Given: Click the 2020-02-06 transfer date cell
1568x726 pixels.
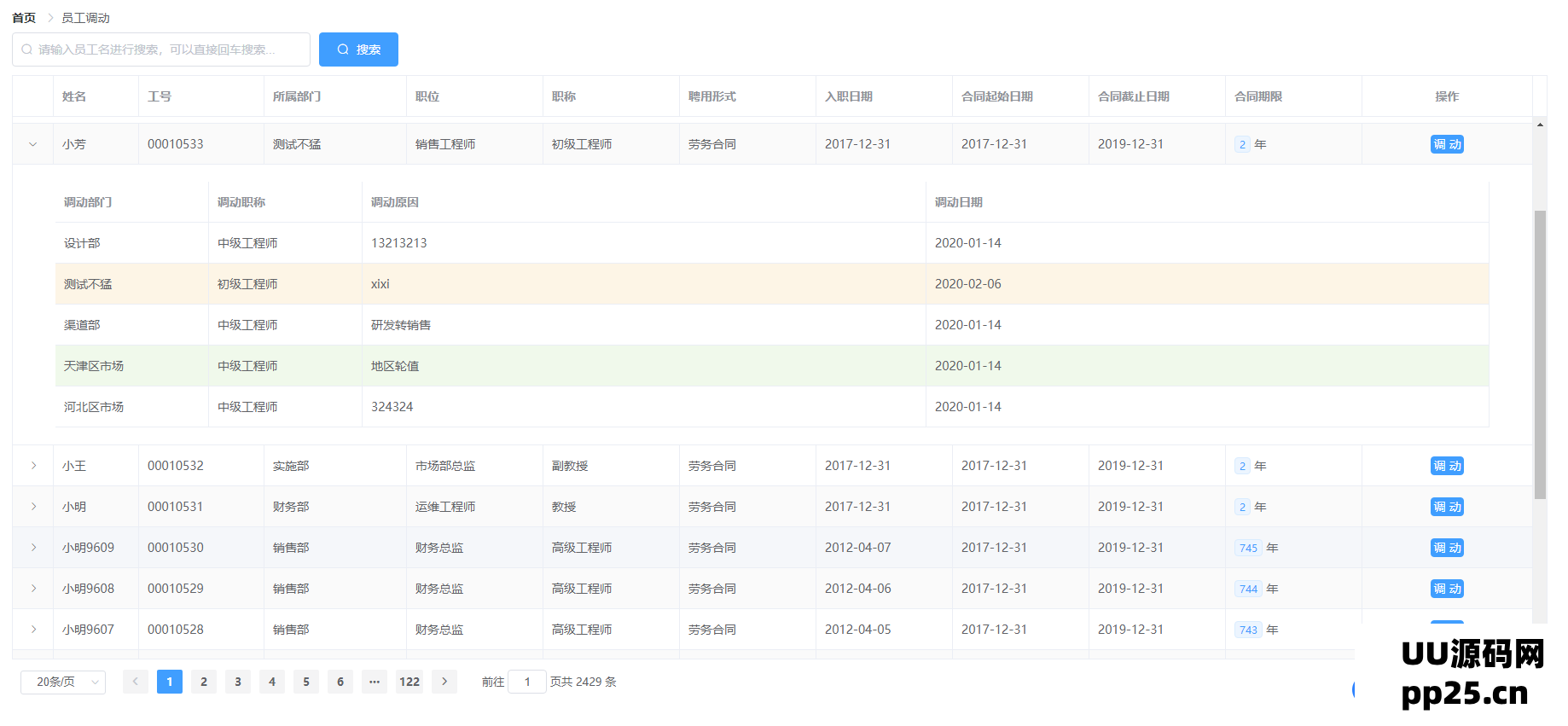Looking at the screenshot, I should point(1208,284).
